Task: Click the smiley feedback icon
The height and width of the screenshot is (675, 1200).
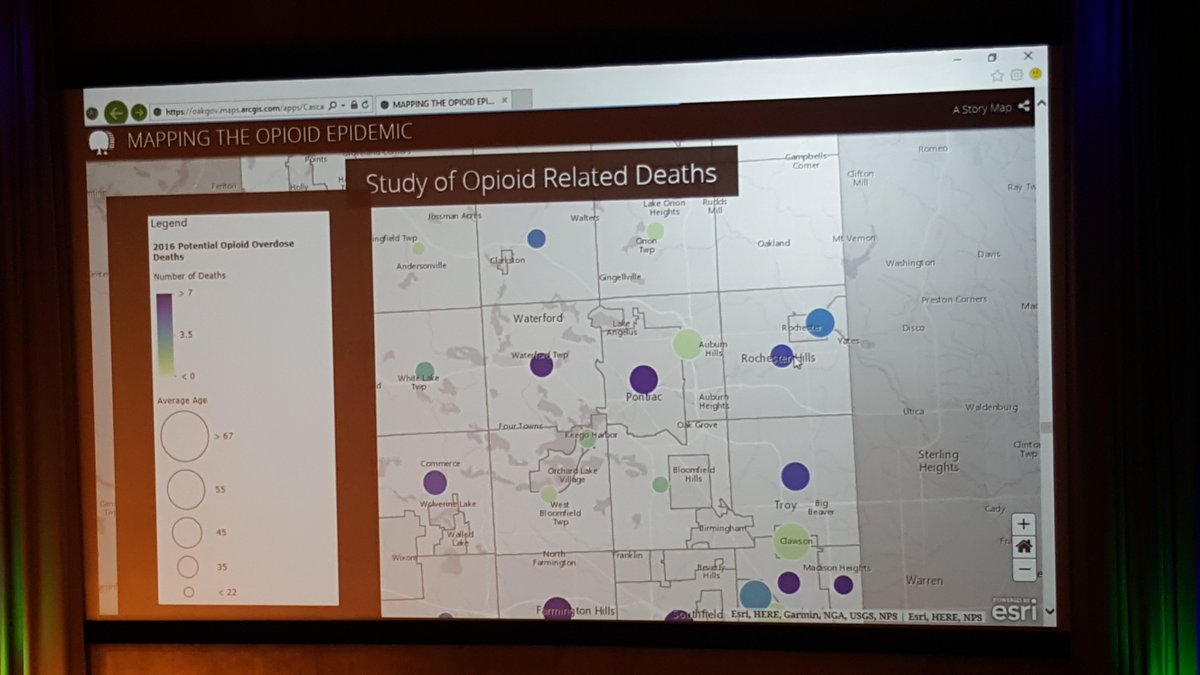Action: click(x=1036, y=74)
